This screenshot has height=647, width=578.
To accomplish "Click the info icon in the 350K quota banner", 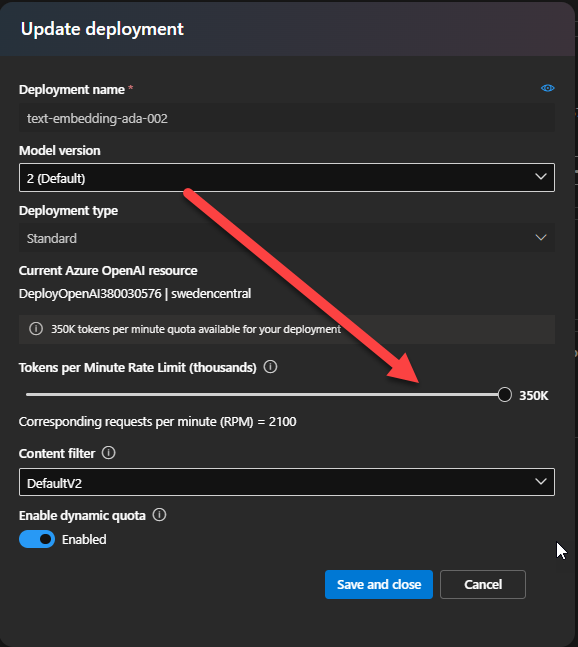I will pyautogui.click(x=36, y=329).
